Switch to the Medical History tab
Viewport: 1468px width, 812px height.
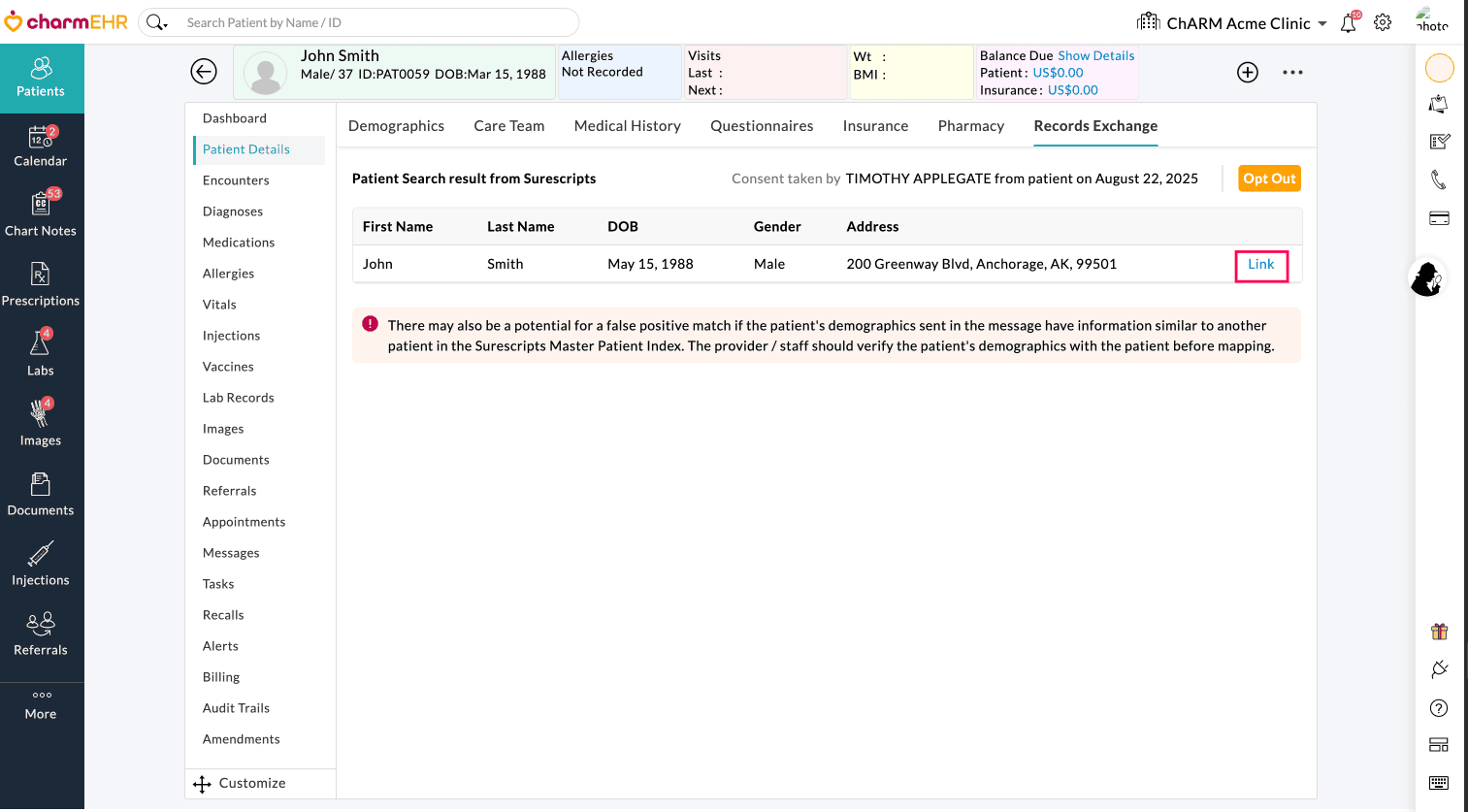[627, 126]
